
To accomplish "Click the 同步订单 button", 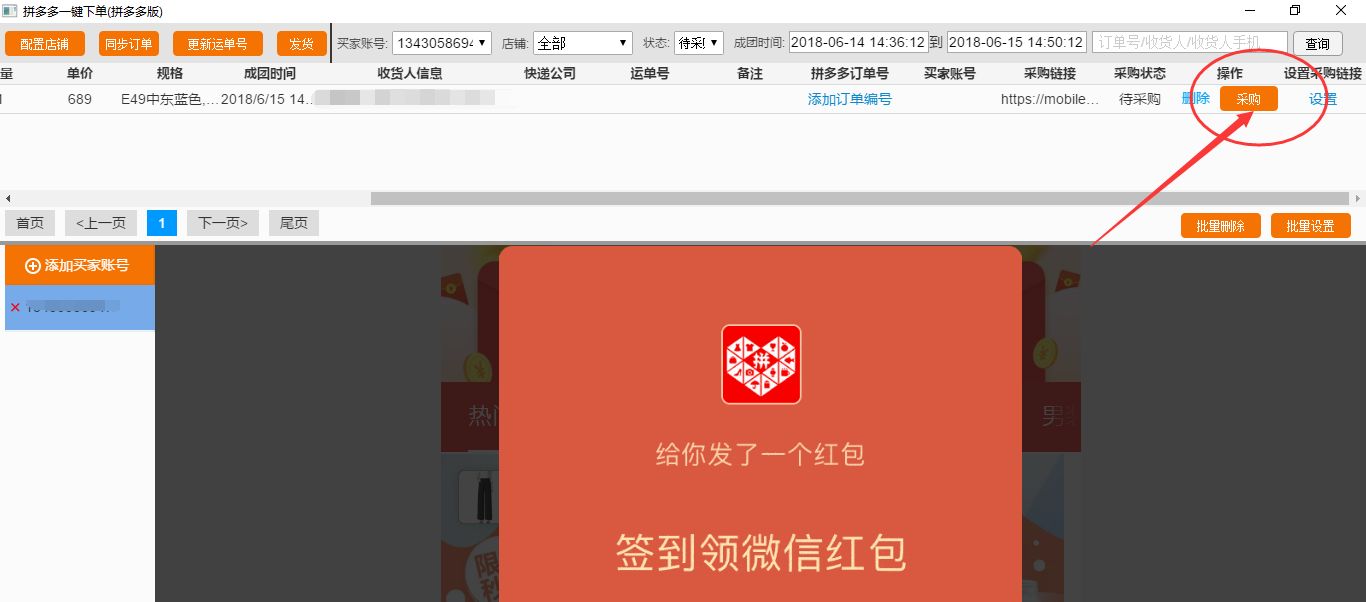I will (129, 44).
